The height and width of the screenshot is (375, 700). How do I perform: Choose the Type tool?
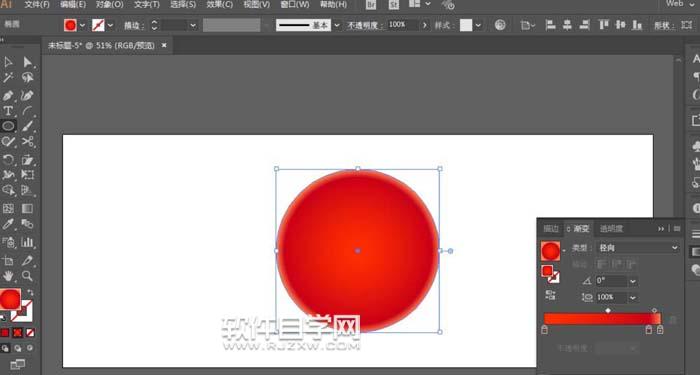click(x=8, y=111)
